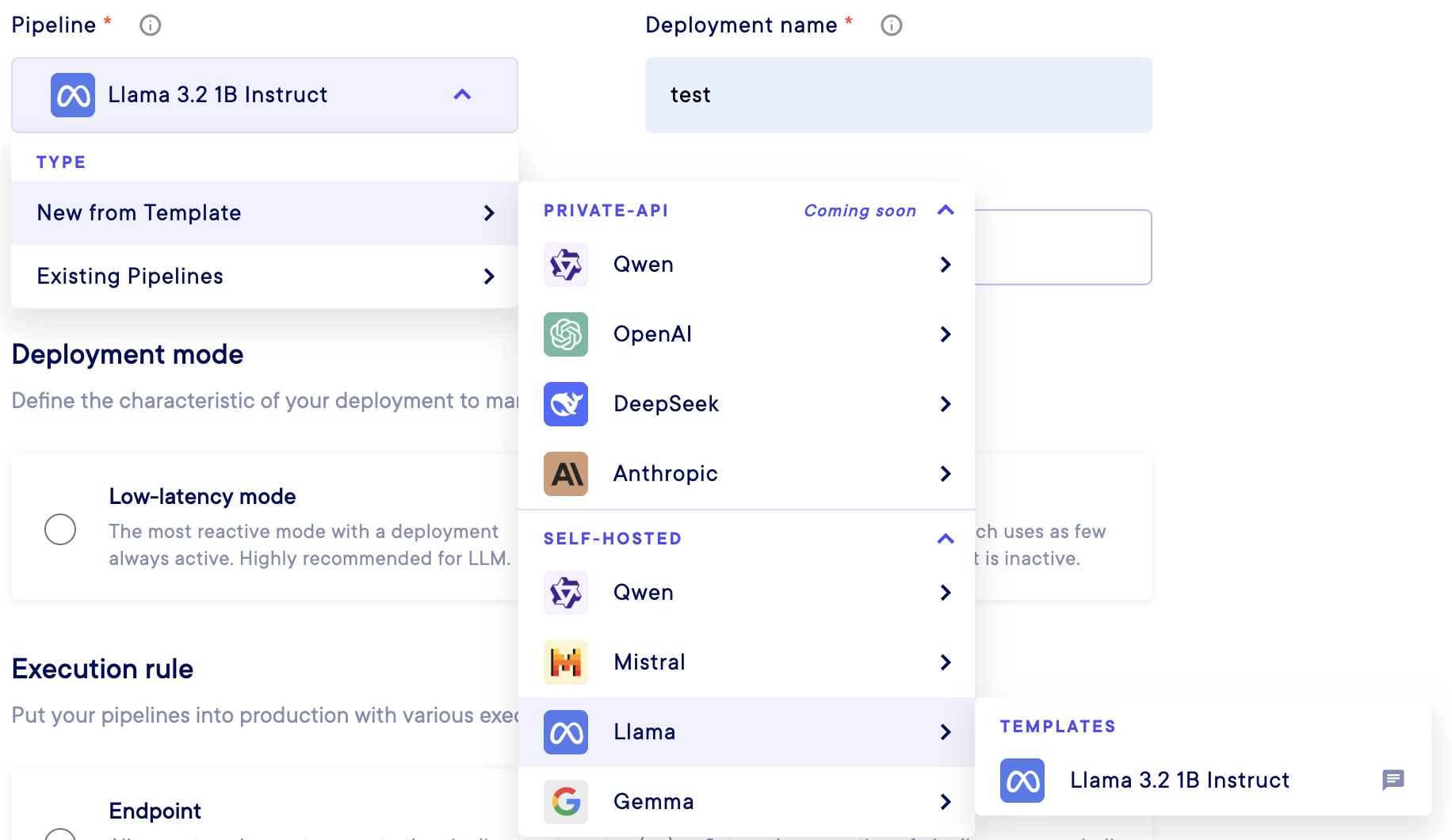
Task: Select the Endpoint execution rule radio button
Action: [60, 835]
